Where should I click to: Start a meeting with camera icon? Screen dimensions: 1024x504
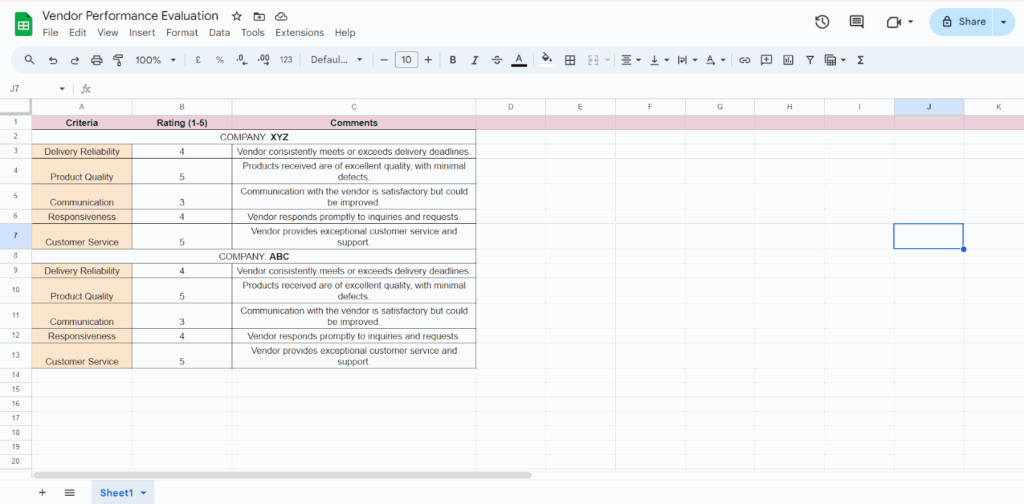point(893,22)
